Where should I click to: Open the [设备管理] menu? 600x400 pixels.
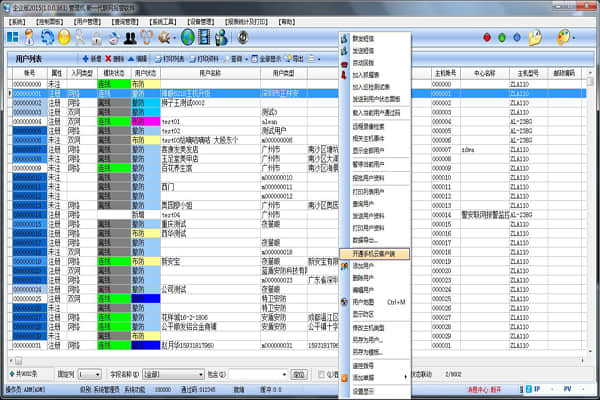pyautogui.click(x=201, y=22)
